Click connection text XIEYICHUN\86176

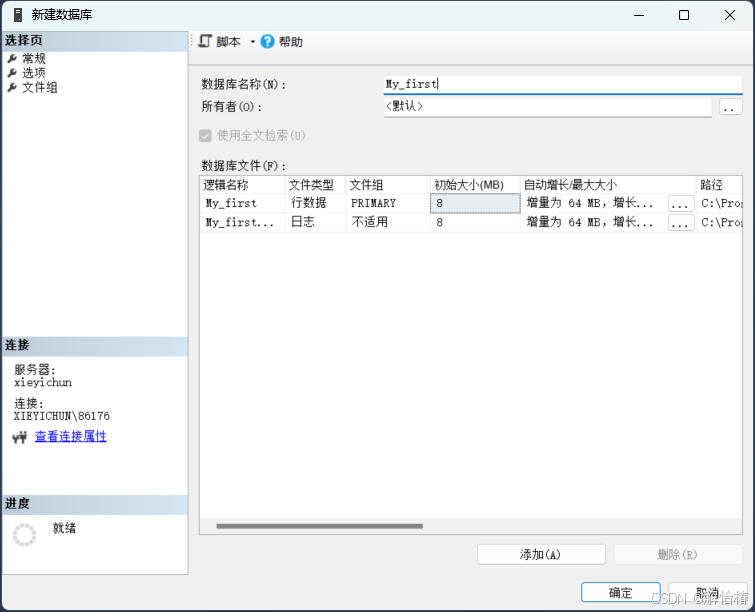click(62, 416)
